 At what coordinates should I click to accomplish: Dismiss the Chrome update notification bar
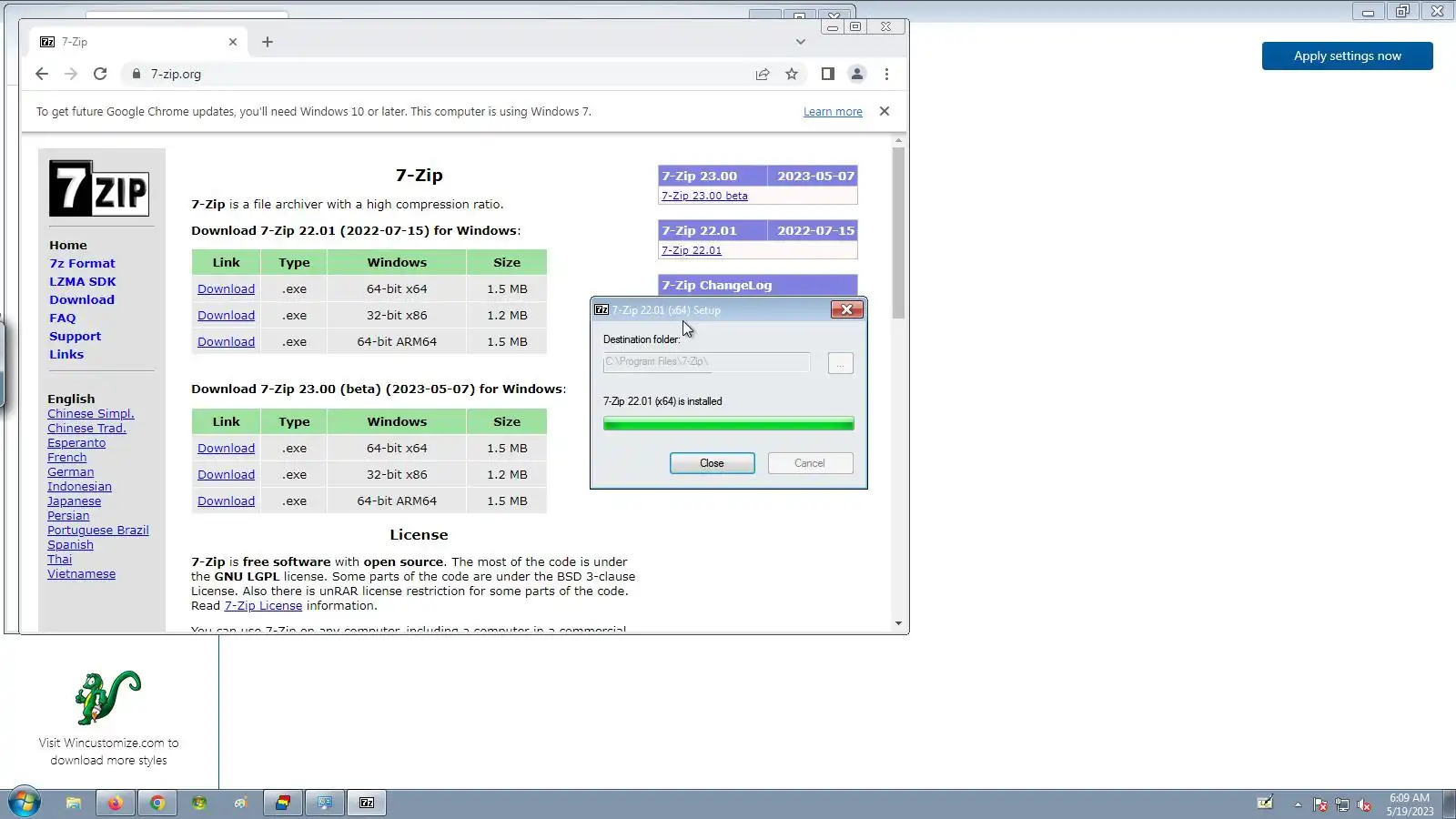pyautogui.click(x=885, y=111)
